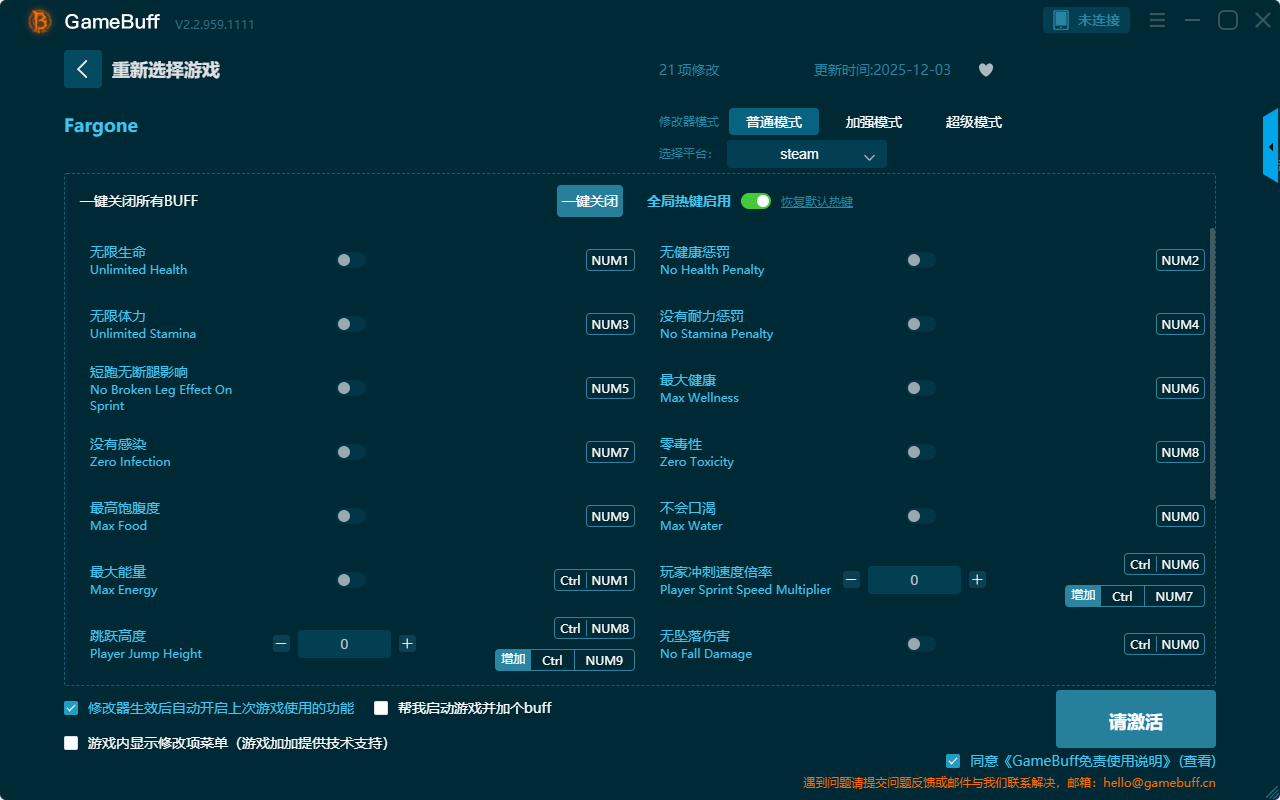Switch to 加强模式 mode tab
Image resolution: width=1280 pixels, height=800 pixels.
tap(873, 122)
